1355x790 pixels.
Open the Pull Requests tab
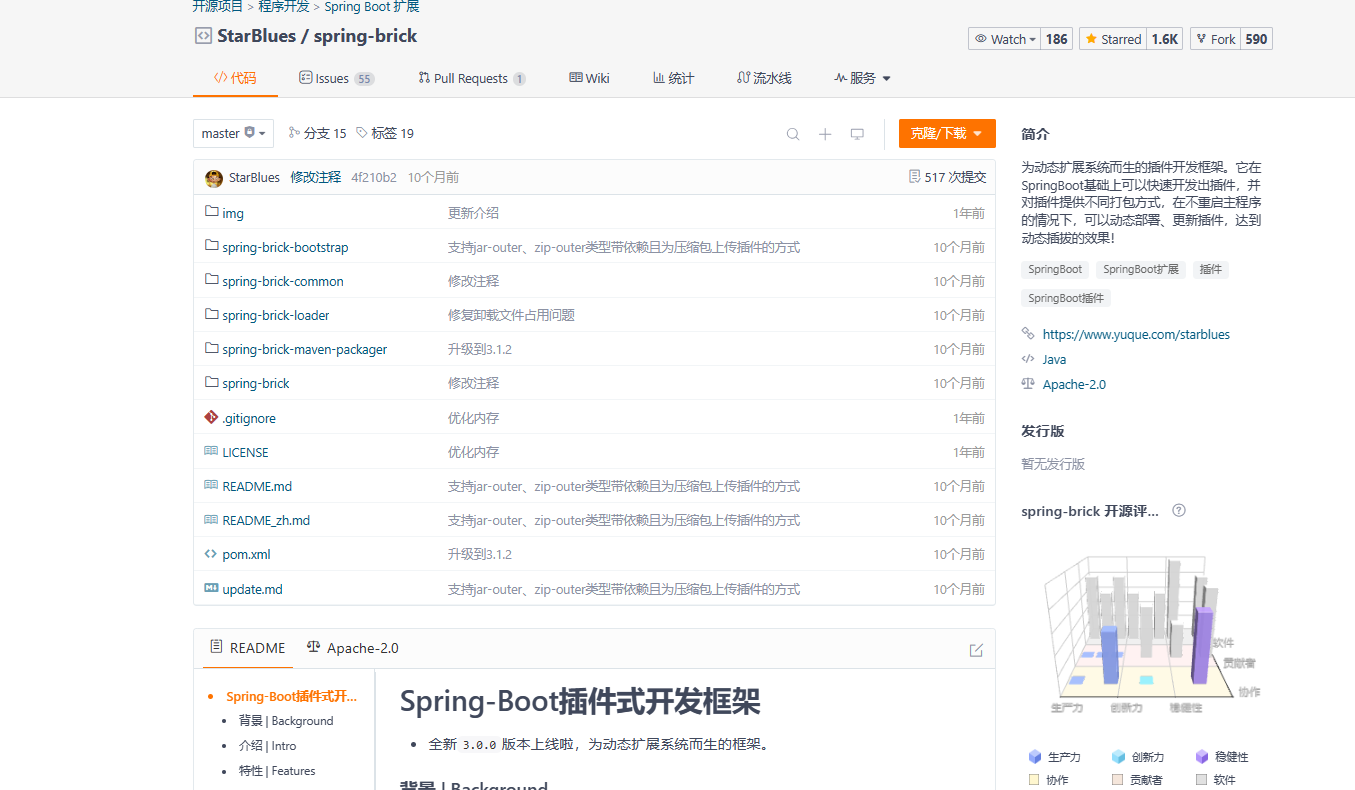point(472,78)
